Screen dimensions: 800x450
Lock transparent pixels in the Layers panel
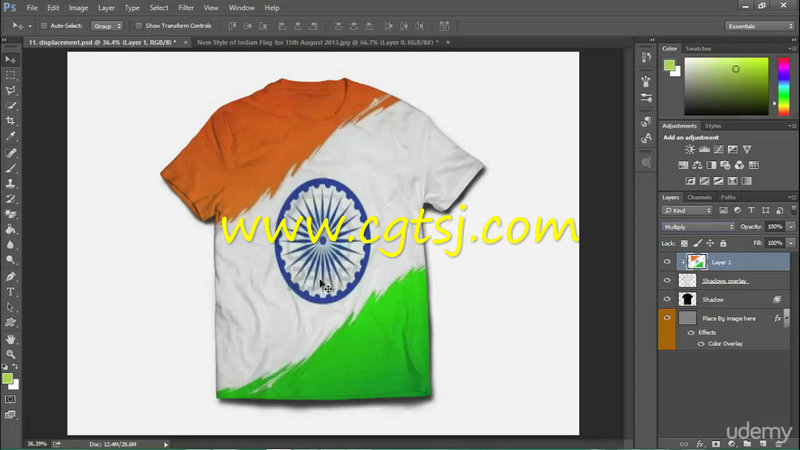tap(684, 243)
